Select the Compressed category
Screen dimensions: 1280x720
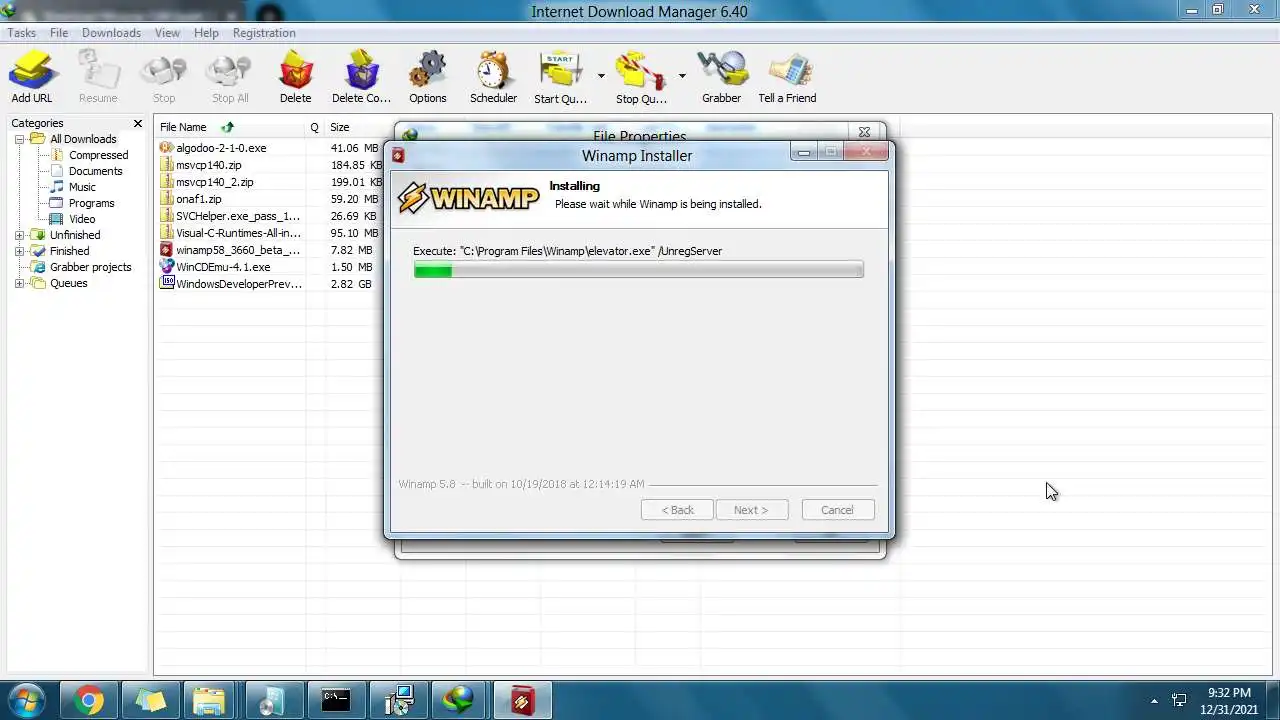pyautogui.click(x=98, y=155)
